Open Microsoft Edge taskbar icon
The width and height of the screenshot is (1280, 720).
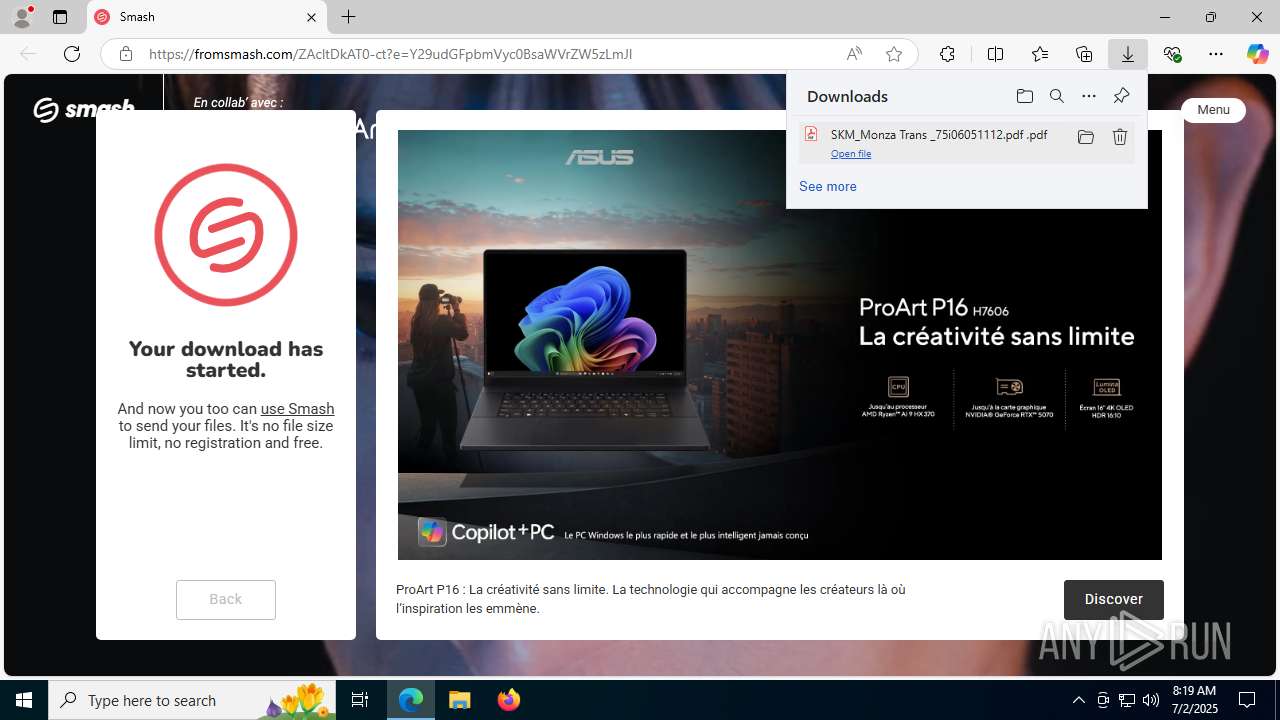tap(412, 700)
